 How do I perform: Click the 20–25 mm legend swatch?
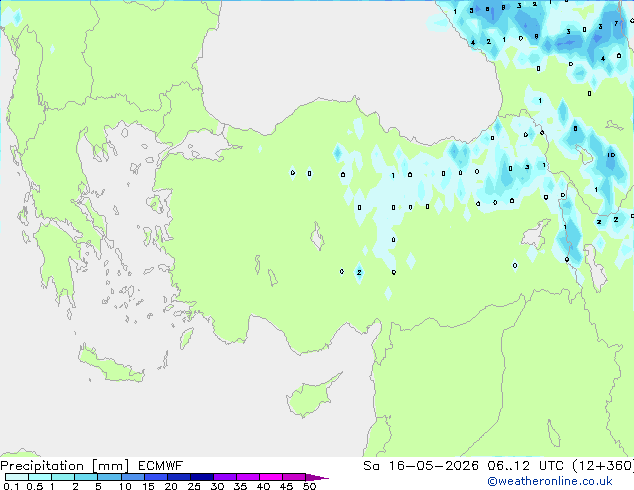[178, 477]
